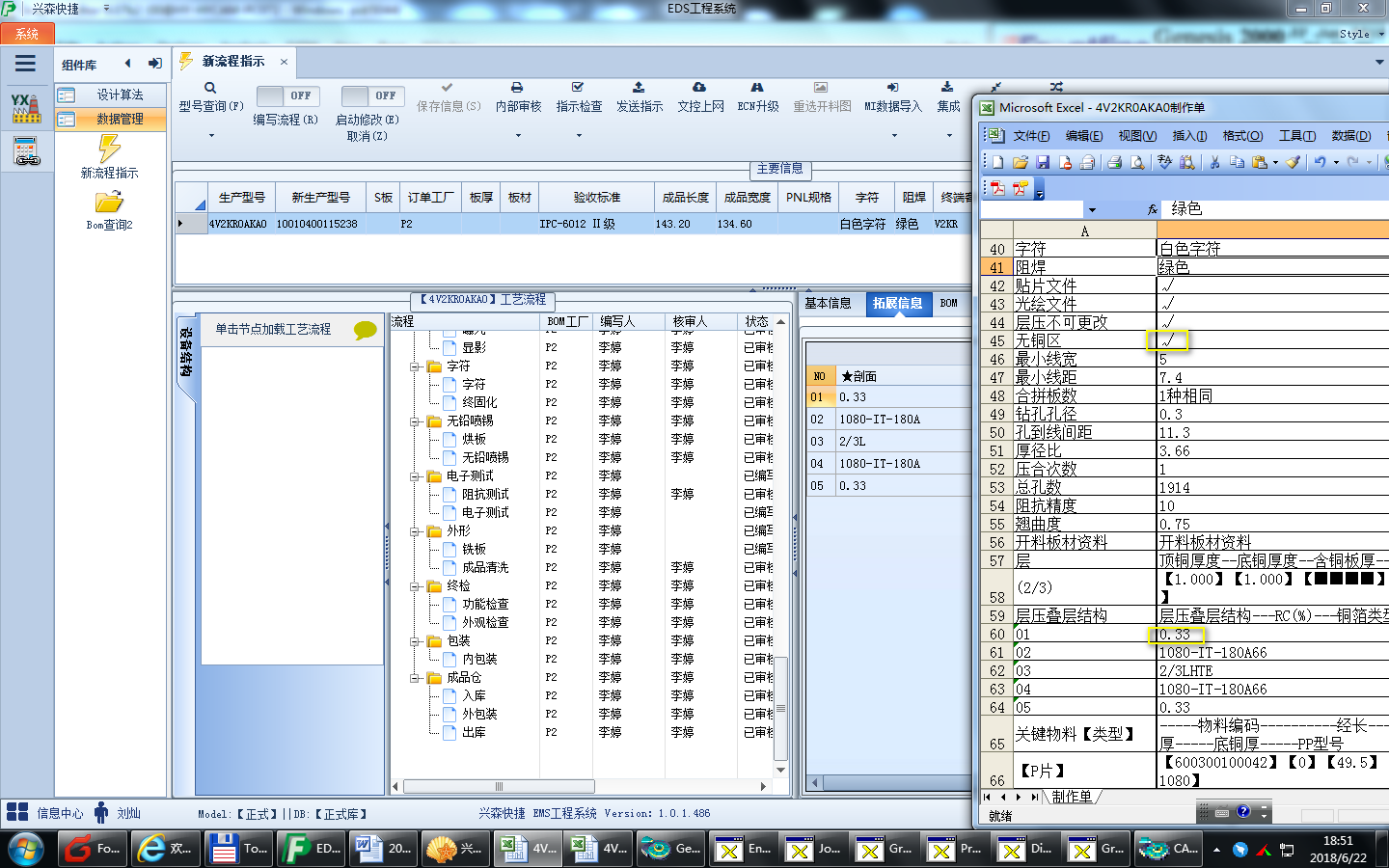Open Excel Name Box dropdown
This screenshot has height=868, width=1389.
point(1092,209)
